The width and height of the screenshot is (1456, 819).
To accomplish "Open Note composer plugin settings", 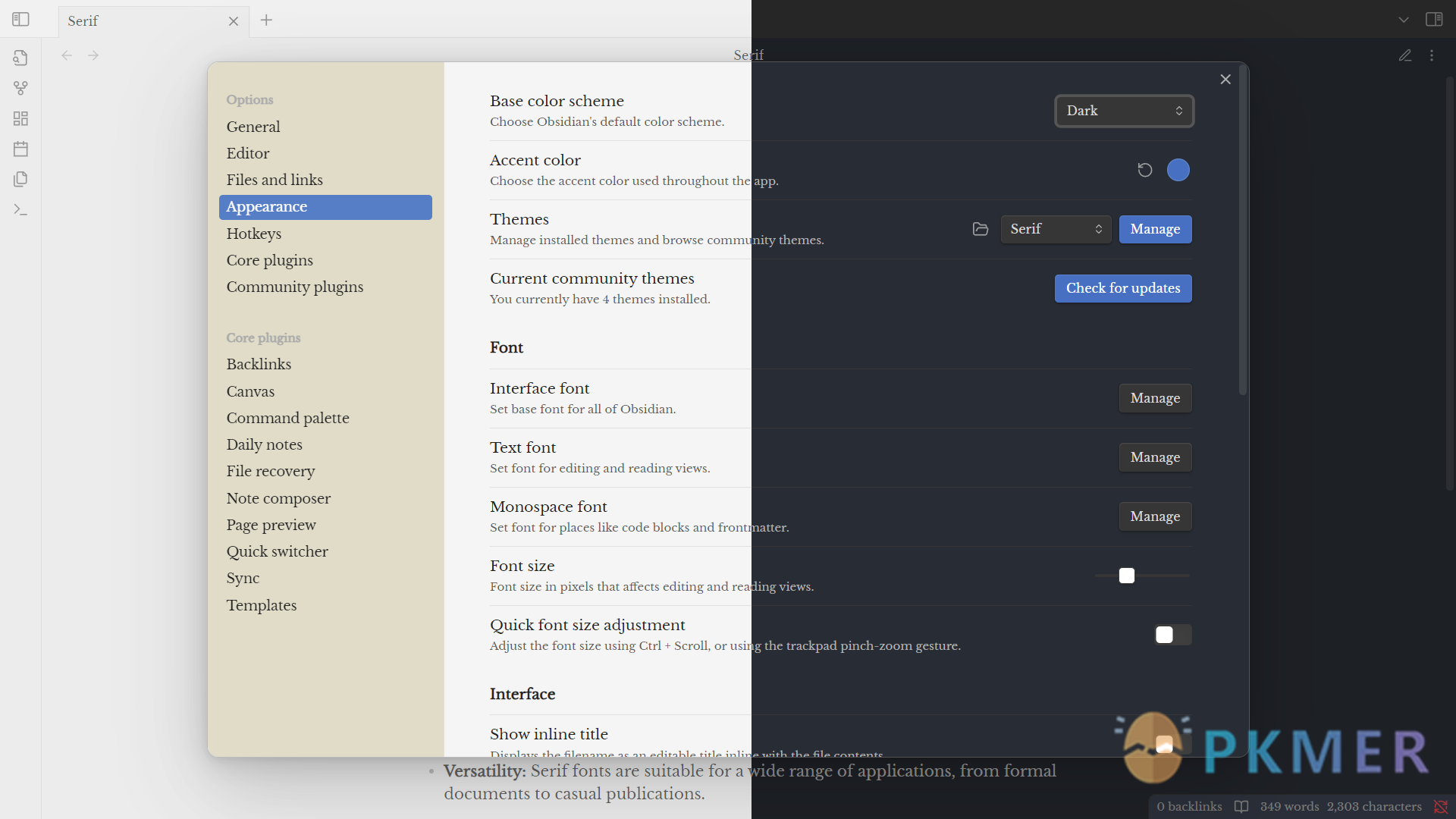I will 325,498.
